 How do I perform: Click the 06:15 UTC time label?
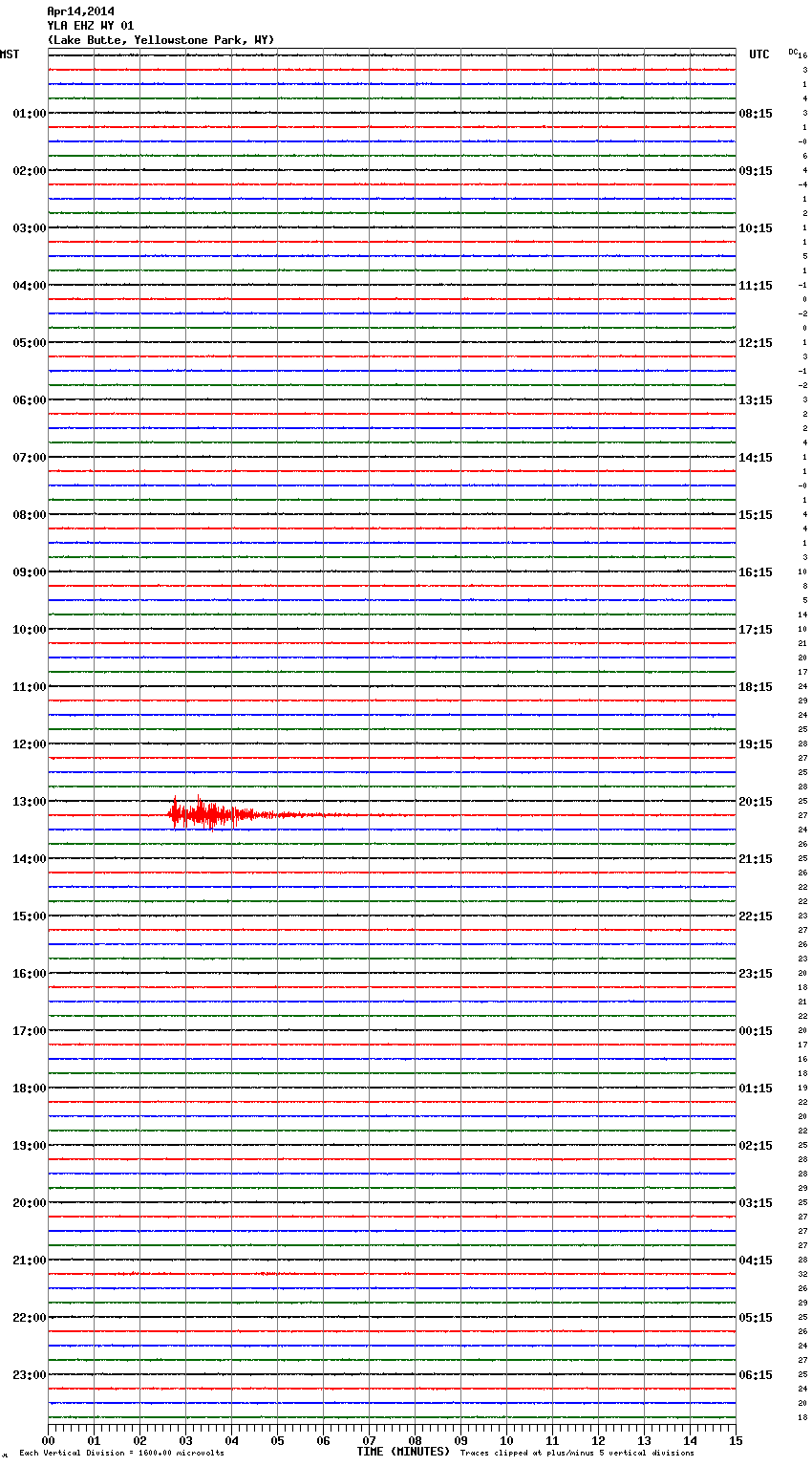click(x=756, y=1375)
